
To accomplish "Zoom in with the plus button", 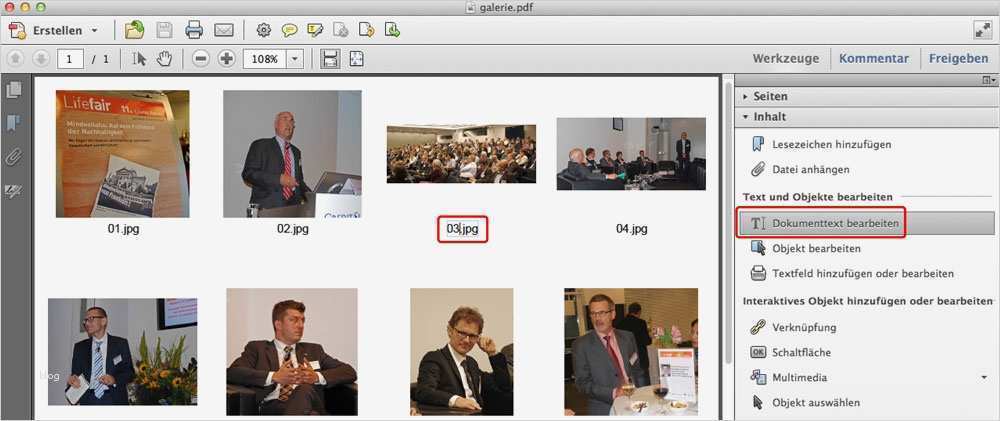I will pyautogui.click(x=226, y=59).
